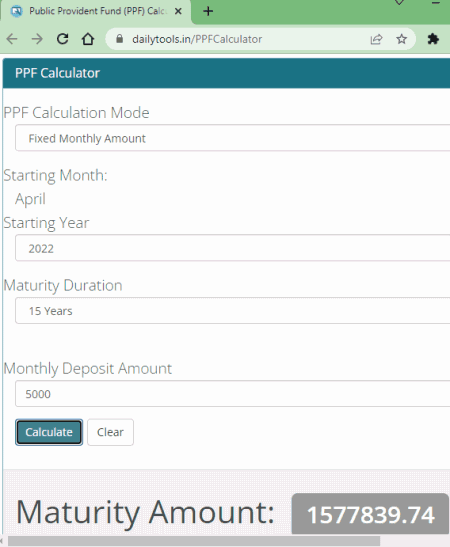450x547 pixels.
Task: Click the address bar URL dailytools.in/PPFCalculator
Action: pos(197,39)
